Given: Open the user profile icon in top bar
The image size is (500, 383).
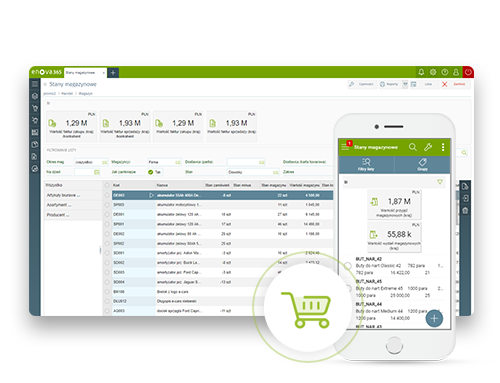Looking at the screenshot, I should pyautogui.click(x=456, y=72).
